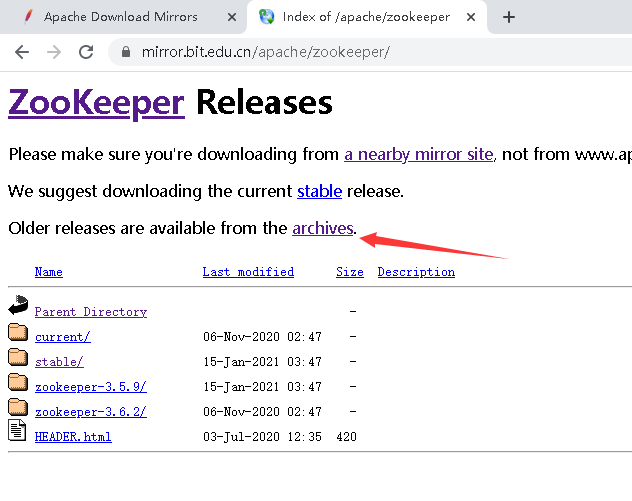This screenshot has height=501, width=632.
Task: Click the '15-Jan-2021 03:47' date for stable/
Action: coord(262,362)
